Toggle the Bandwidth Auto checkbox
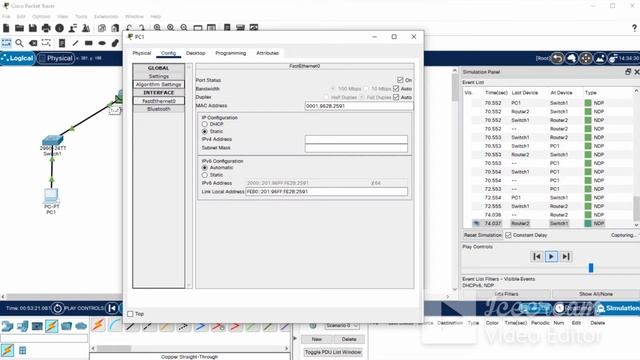This screenshot has height=360, width=640. (x=396, y=89)
